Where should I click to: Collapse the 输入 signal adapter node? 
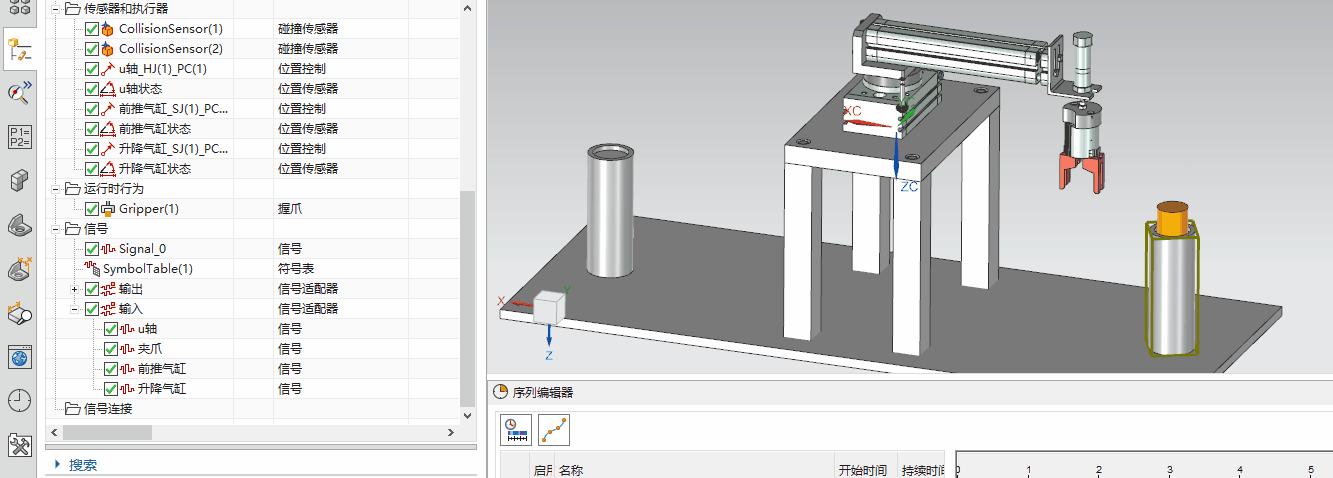click(74, 309)
